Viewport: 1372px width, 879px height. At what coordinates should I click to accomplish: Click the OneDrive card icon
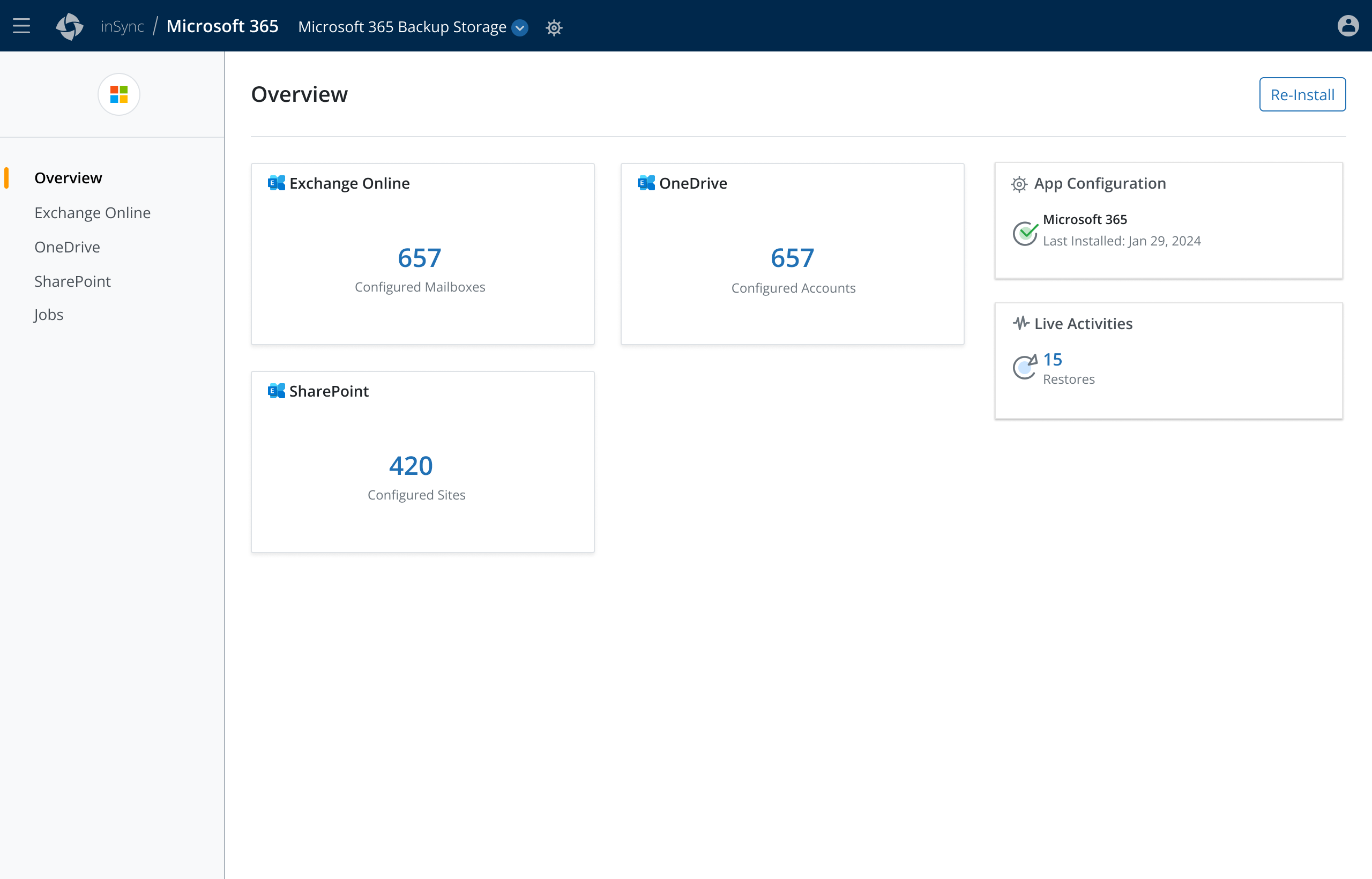646,183
